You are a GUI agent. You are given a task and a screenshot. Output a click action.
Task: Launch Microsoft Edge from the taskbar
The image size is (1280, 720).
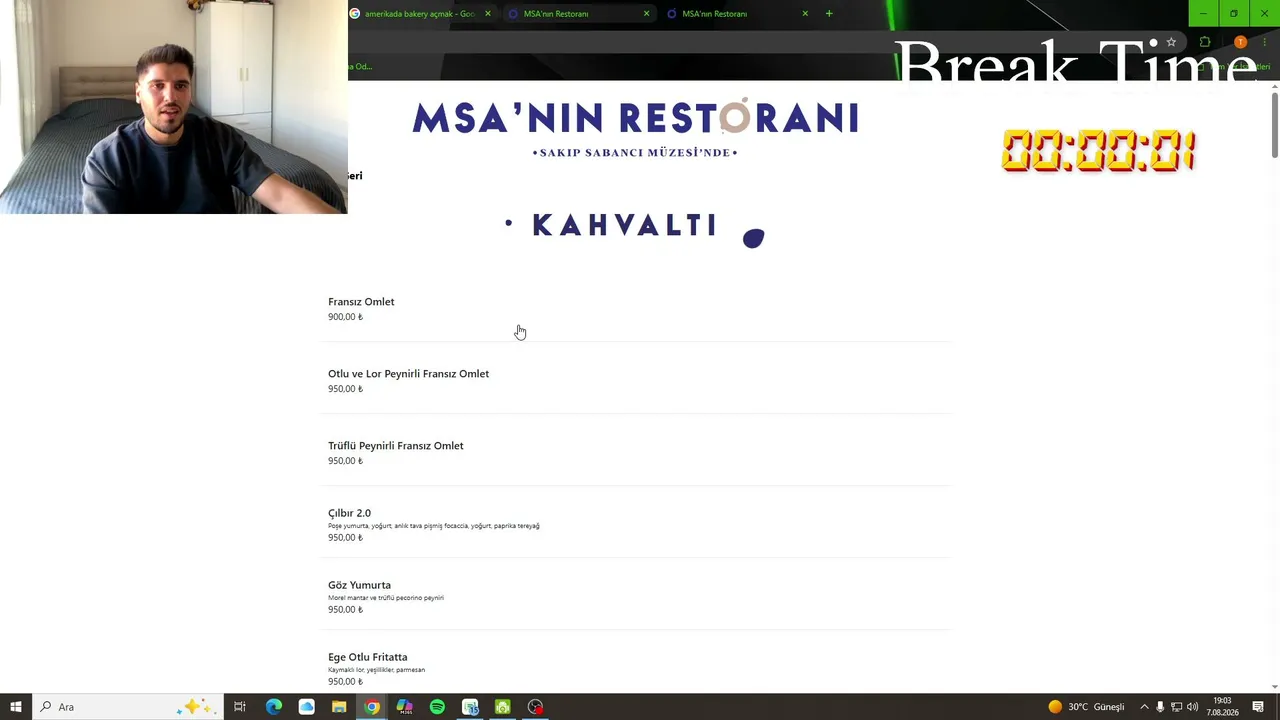273,707
